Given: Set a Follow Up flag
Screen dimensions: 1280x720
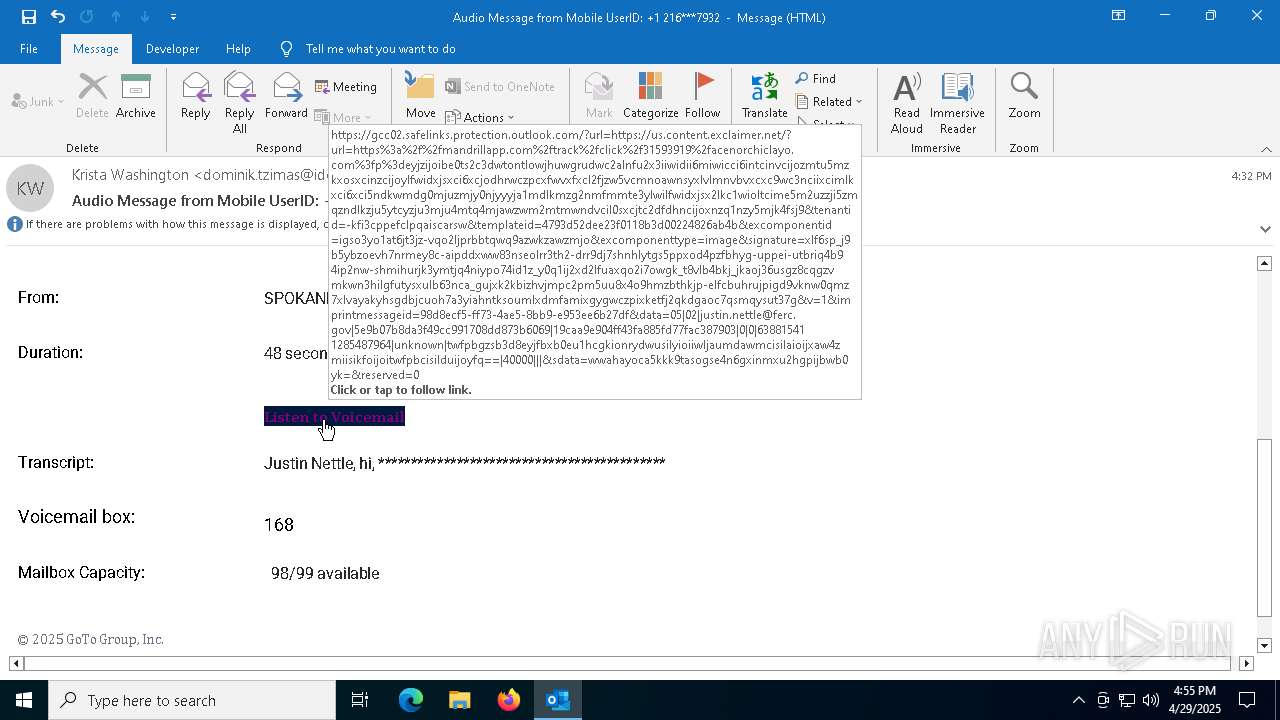Looking at the screenshot, I should coord(703,97).
